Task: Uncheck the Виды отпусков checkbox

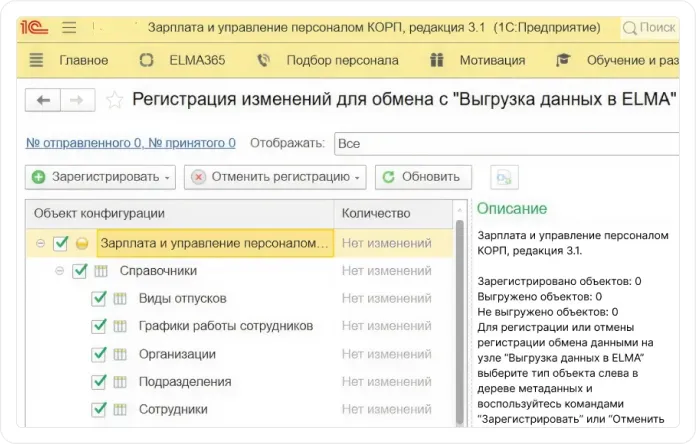Action: [x=99, y=298]
